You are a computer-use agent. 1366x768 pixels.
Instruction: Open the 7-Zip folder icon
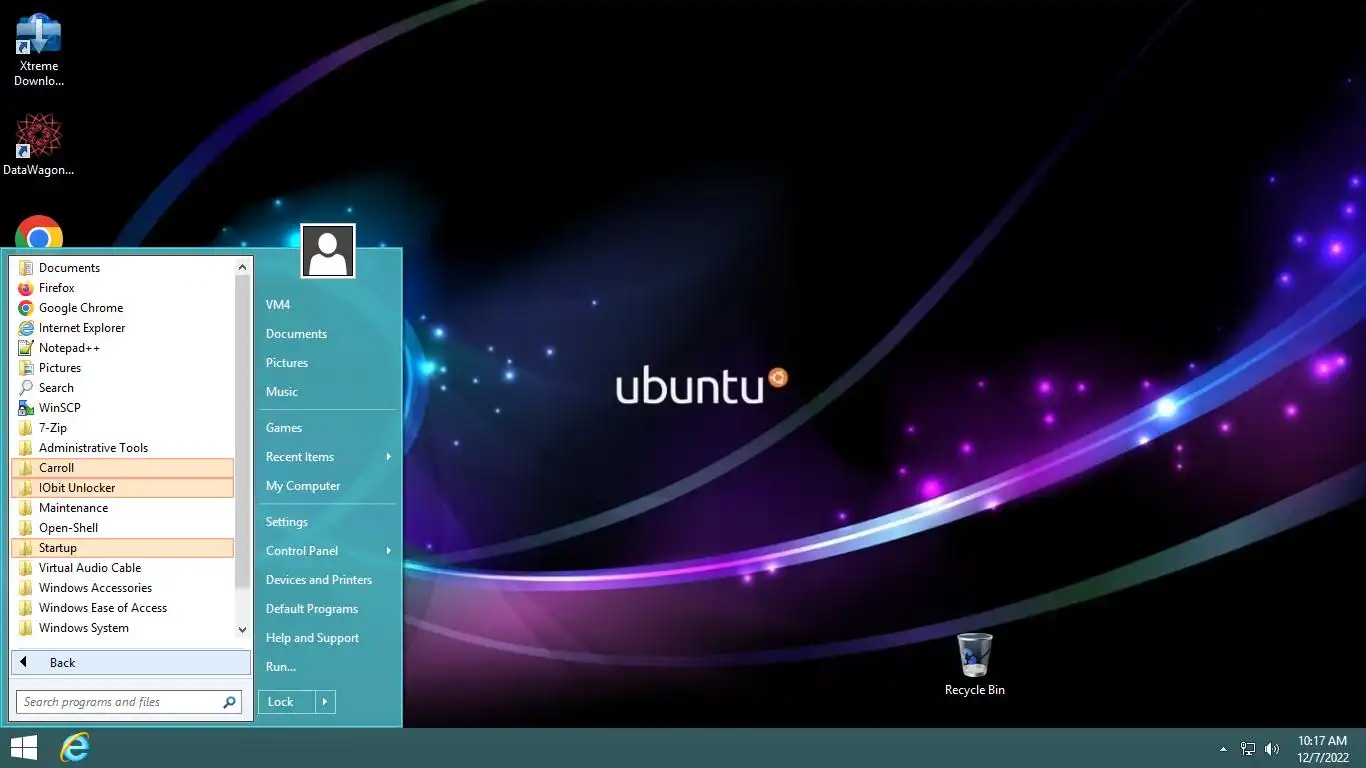pyautogui.click(x=26, y=428)
